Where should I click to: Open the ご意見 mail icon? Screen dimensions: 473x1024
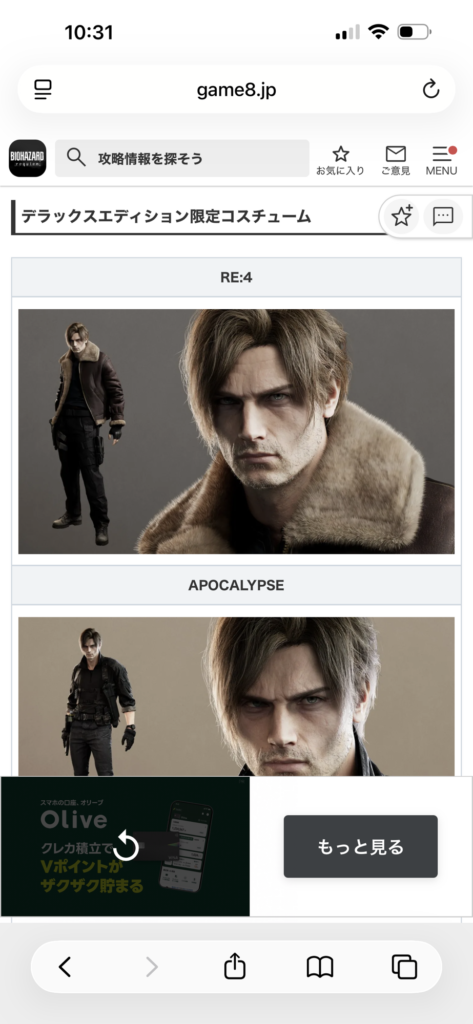tap(395, 154)
